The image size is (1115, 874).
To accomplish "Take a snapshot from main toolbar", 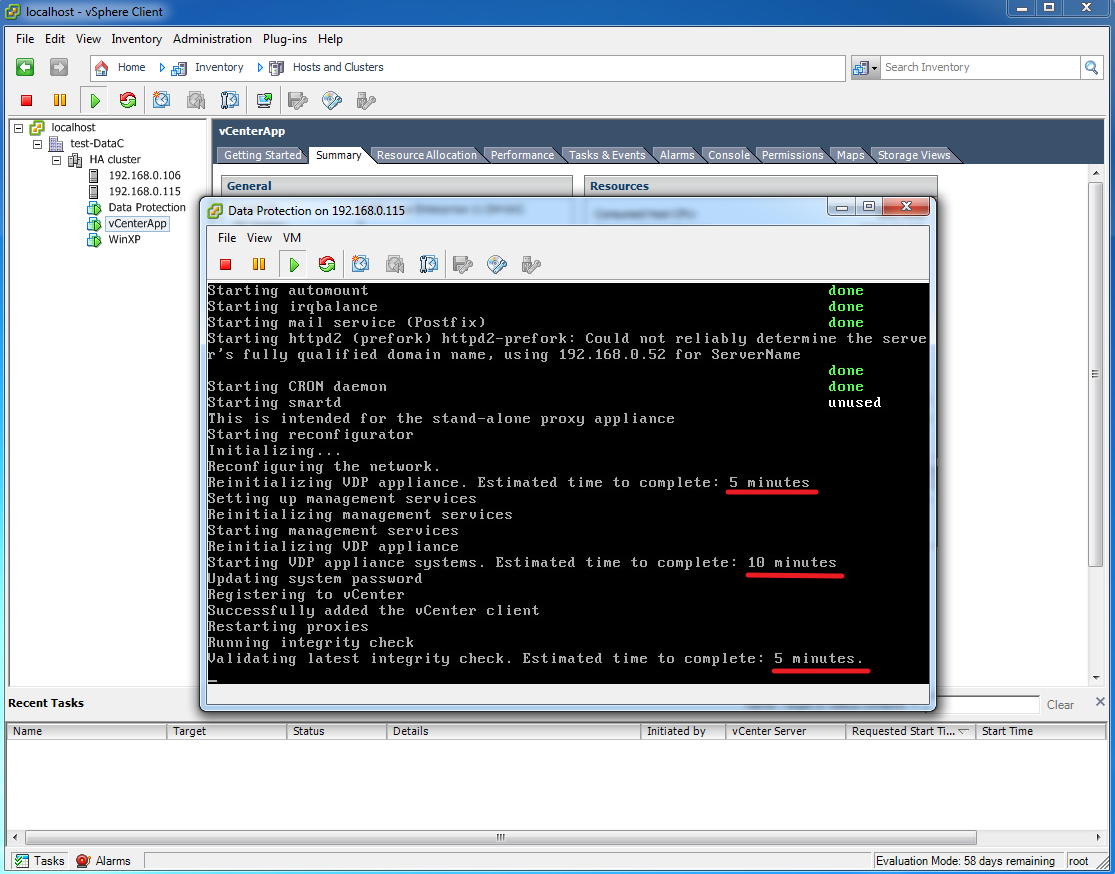I will coord(161,100).
